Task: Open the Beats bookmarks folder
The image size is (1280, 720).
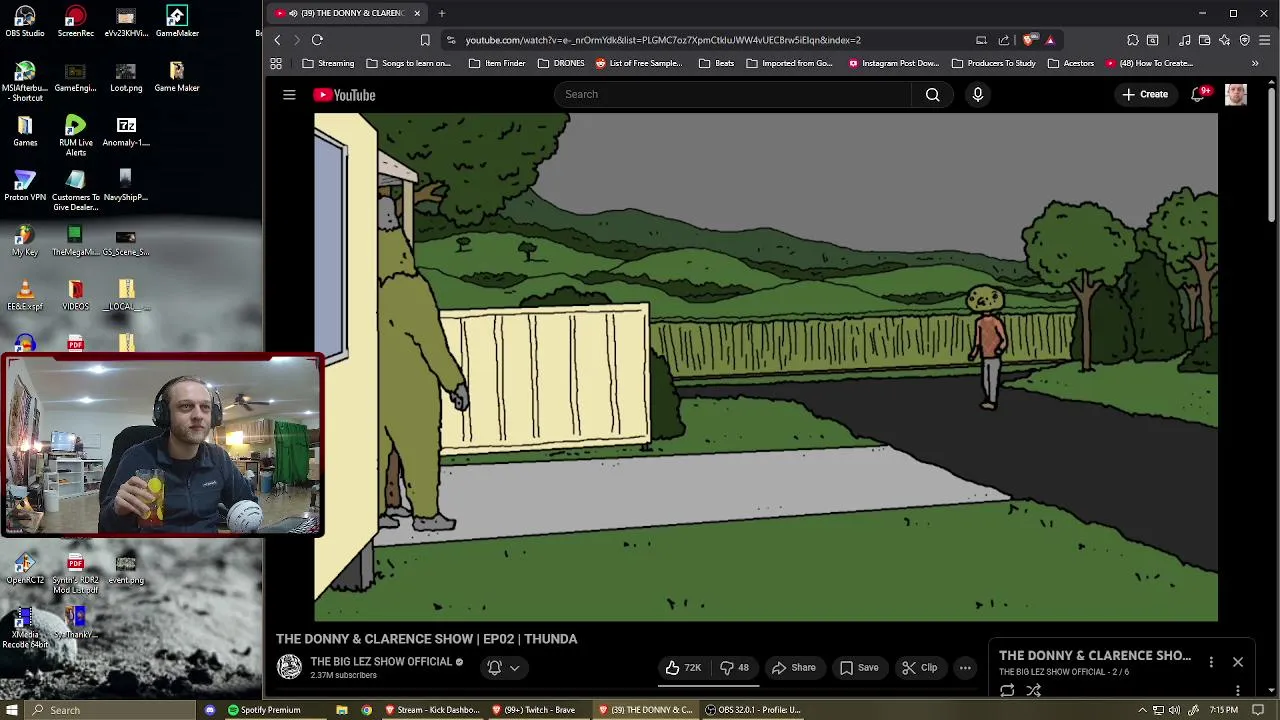Action: pos(716,63)
